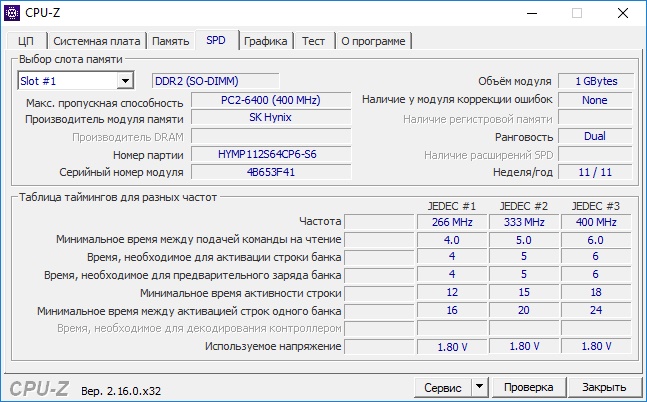This screenshot has width=647, height=402.
Task: Click the CPU-Z app icon in title bar
Action: [x=12, y=13]
